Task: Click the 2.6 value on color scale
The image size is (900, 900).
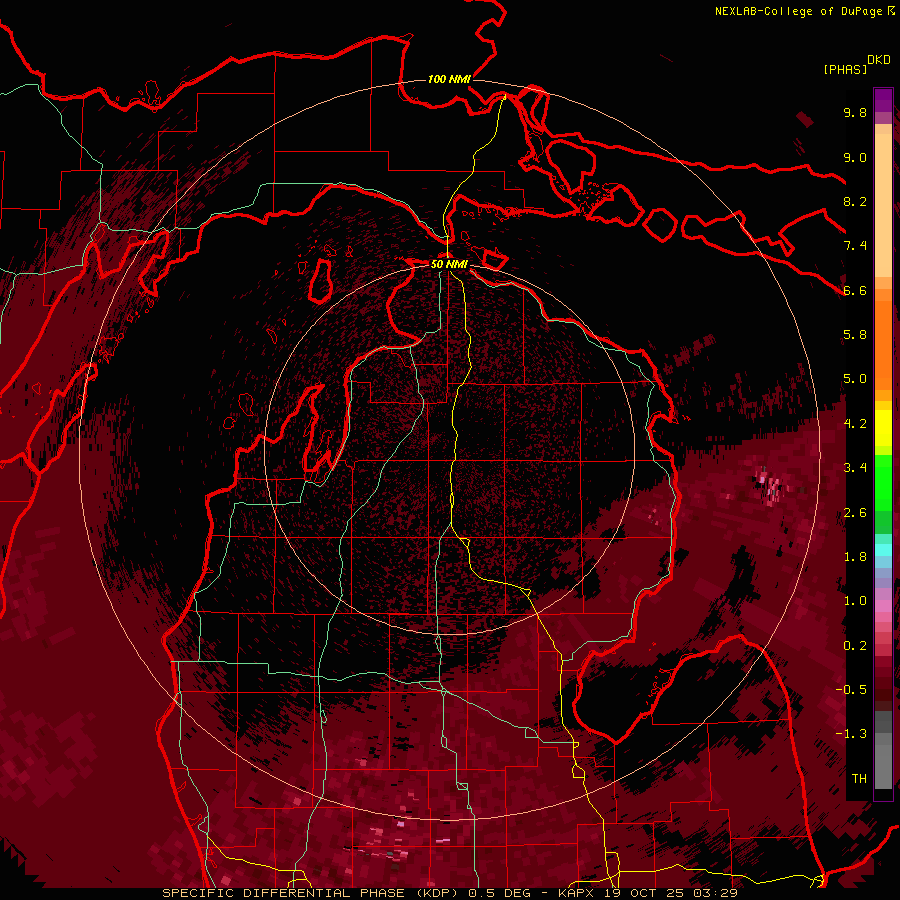Action: coord(855,513)
